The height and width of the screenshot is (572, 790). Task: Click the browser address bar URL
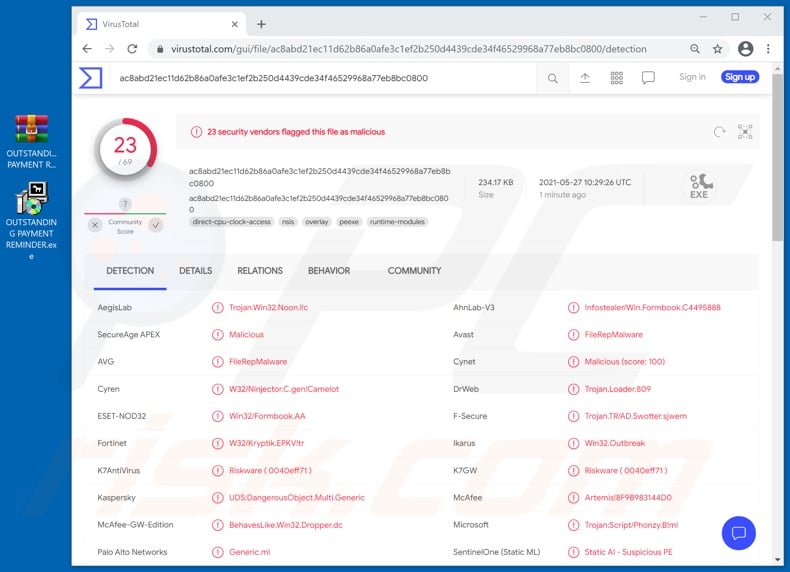tap(408, 49)
